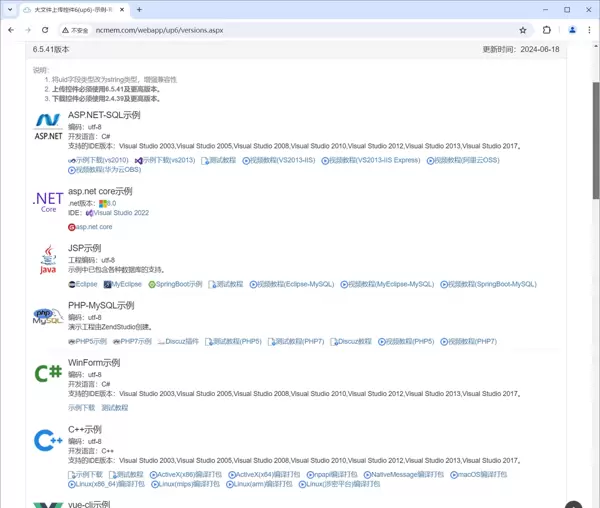Open a new browser tab
Image resolution: width=600 pixels, height=508 pixels.
139,9
